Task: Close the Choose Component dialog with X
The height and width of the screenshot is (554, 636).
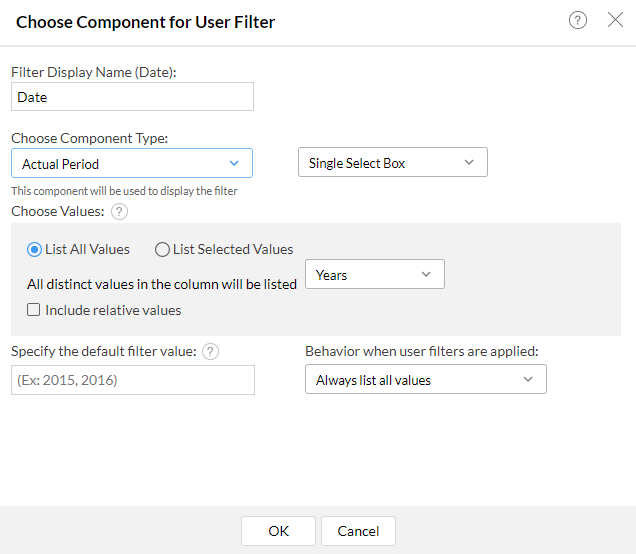Action: tap(615, 21)
